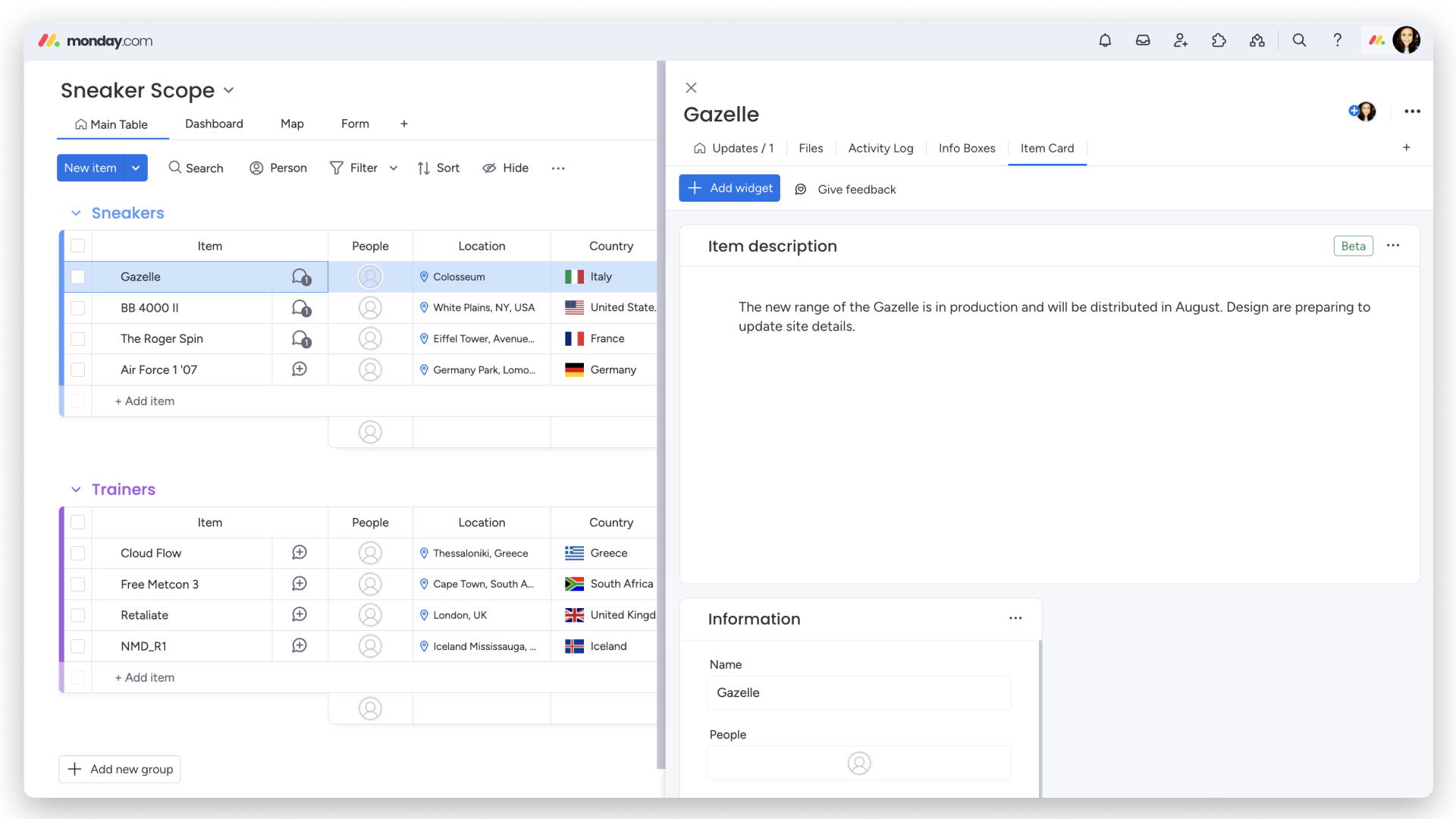The image size is (1456, 819).
Task: Check The Roger Spin checkbox
Action: [x=77, y=339]
